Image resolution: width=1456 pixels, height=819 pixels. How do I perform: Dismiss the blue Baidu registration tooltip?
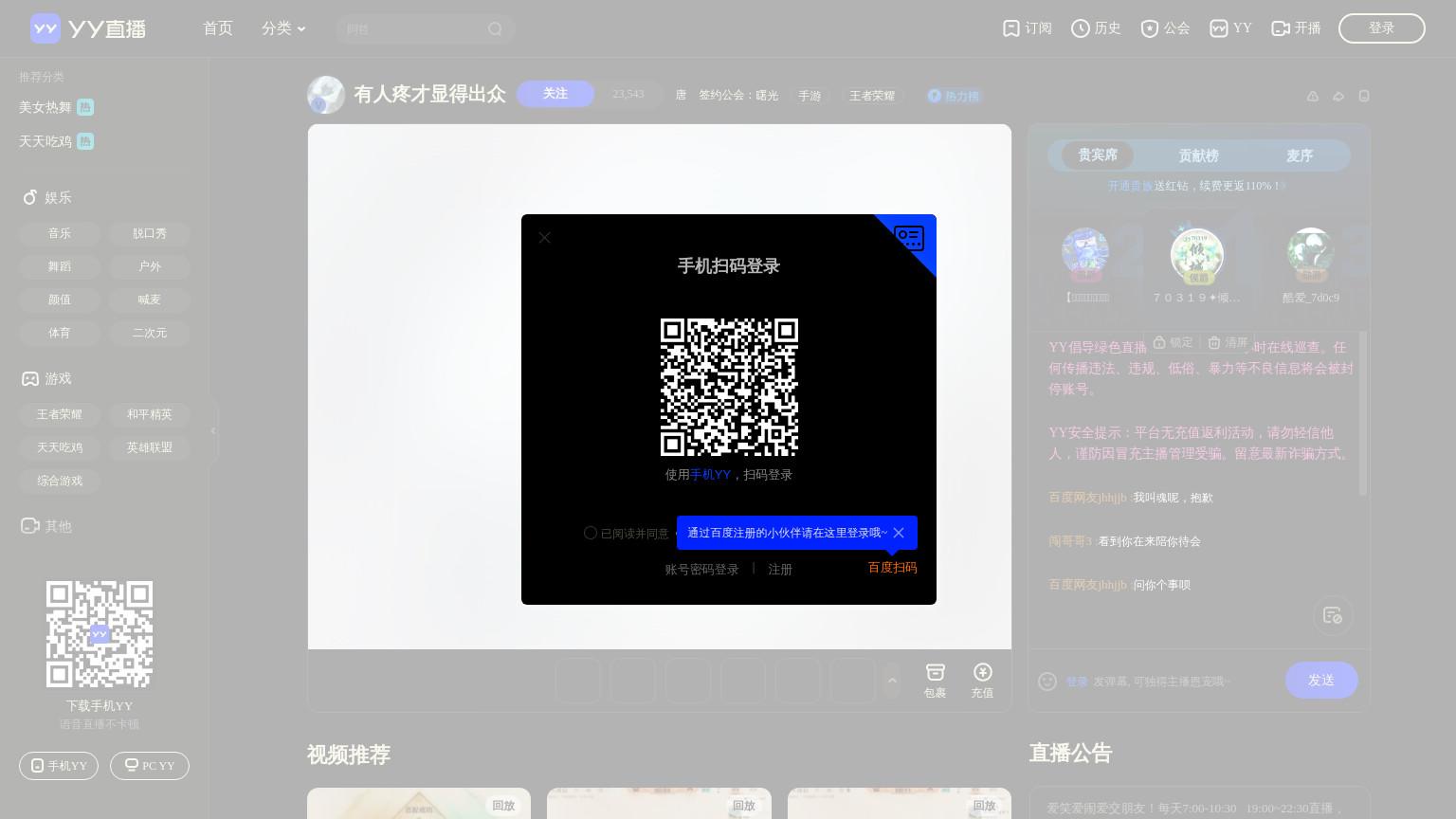899,533
